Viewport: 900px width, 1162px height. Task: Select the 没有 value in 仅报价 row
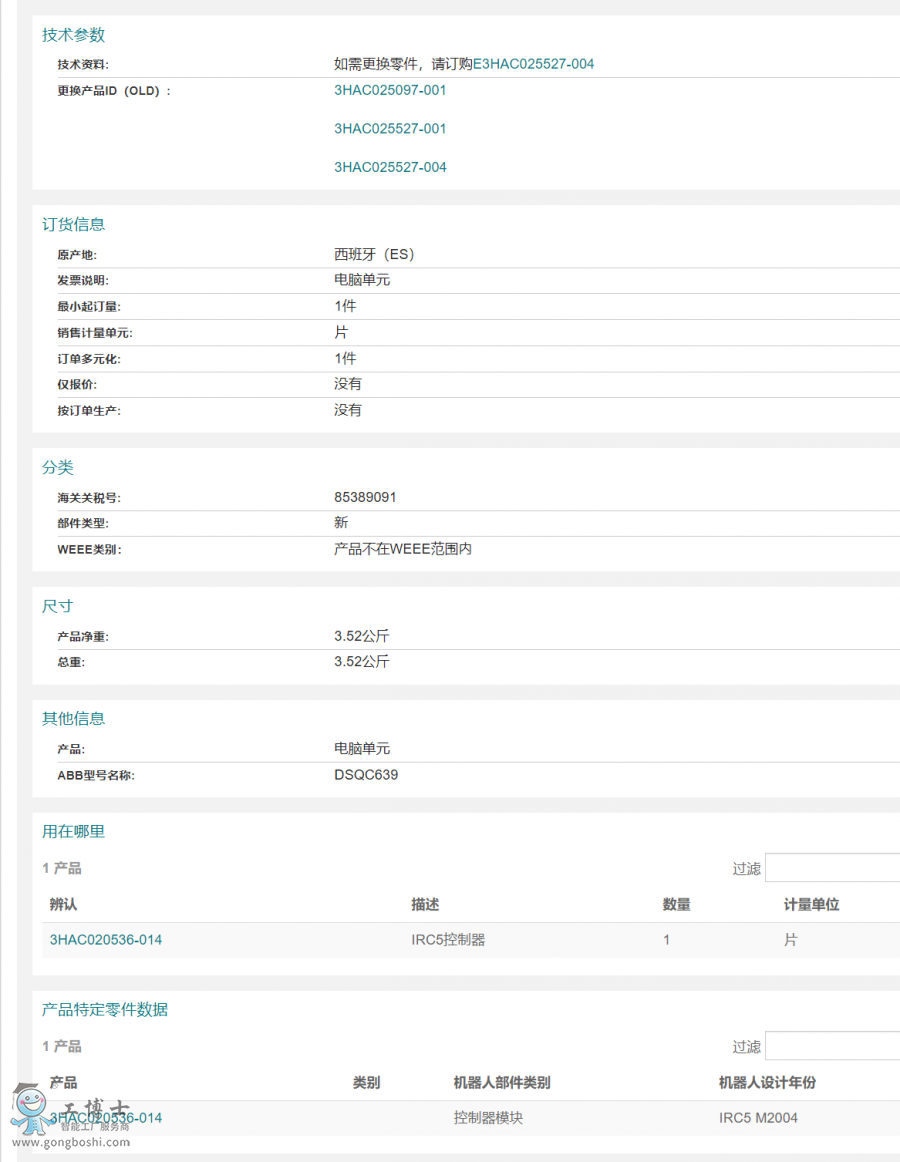(x=348, y=384)
